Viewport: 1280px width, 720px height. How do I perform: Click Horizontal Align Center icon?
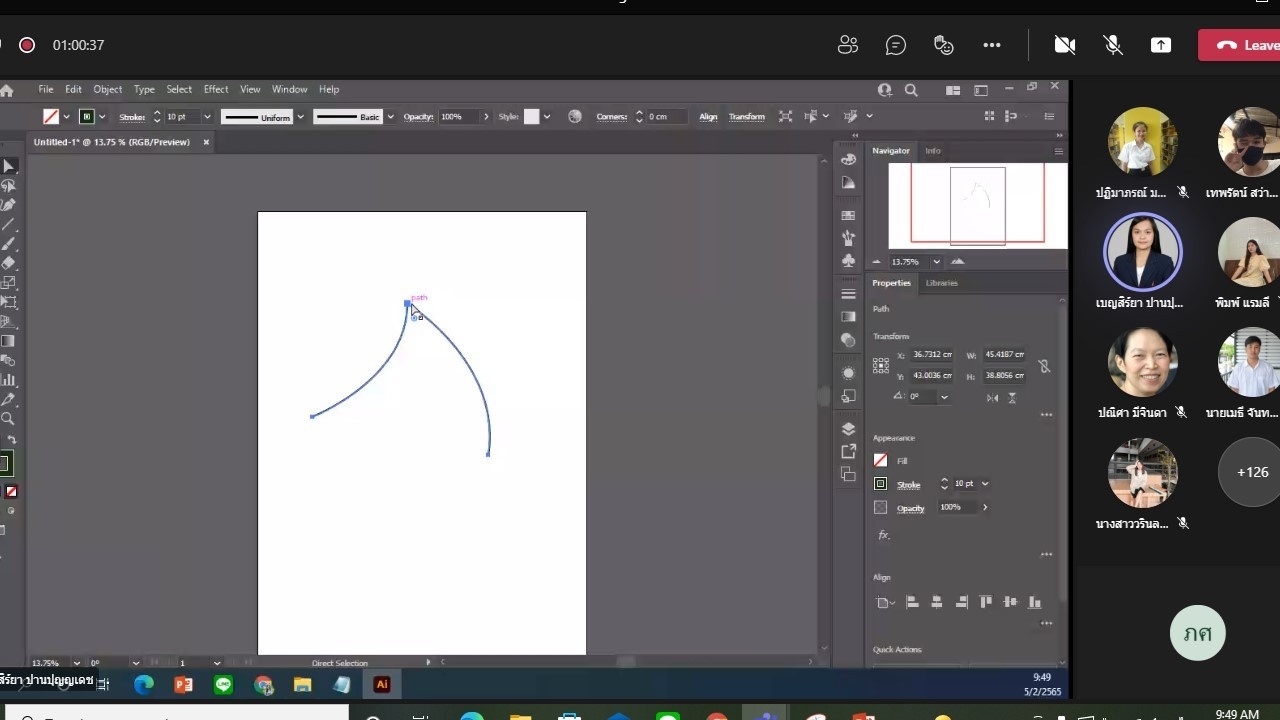coord(937,602)
